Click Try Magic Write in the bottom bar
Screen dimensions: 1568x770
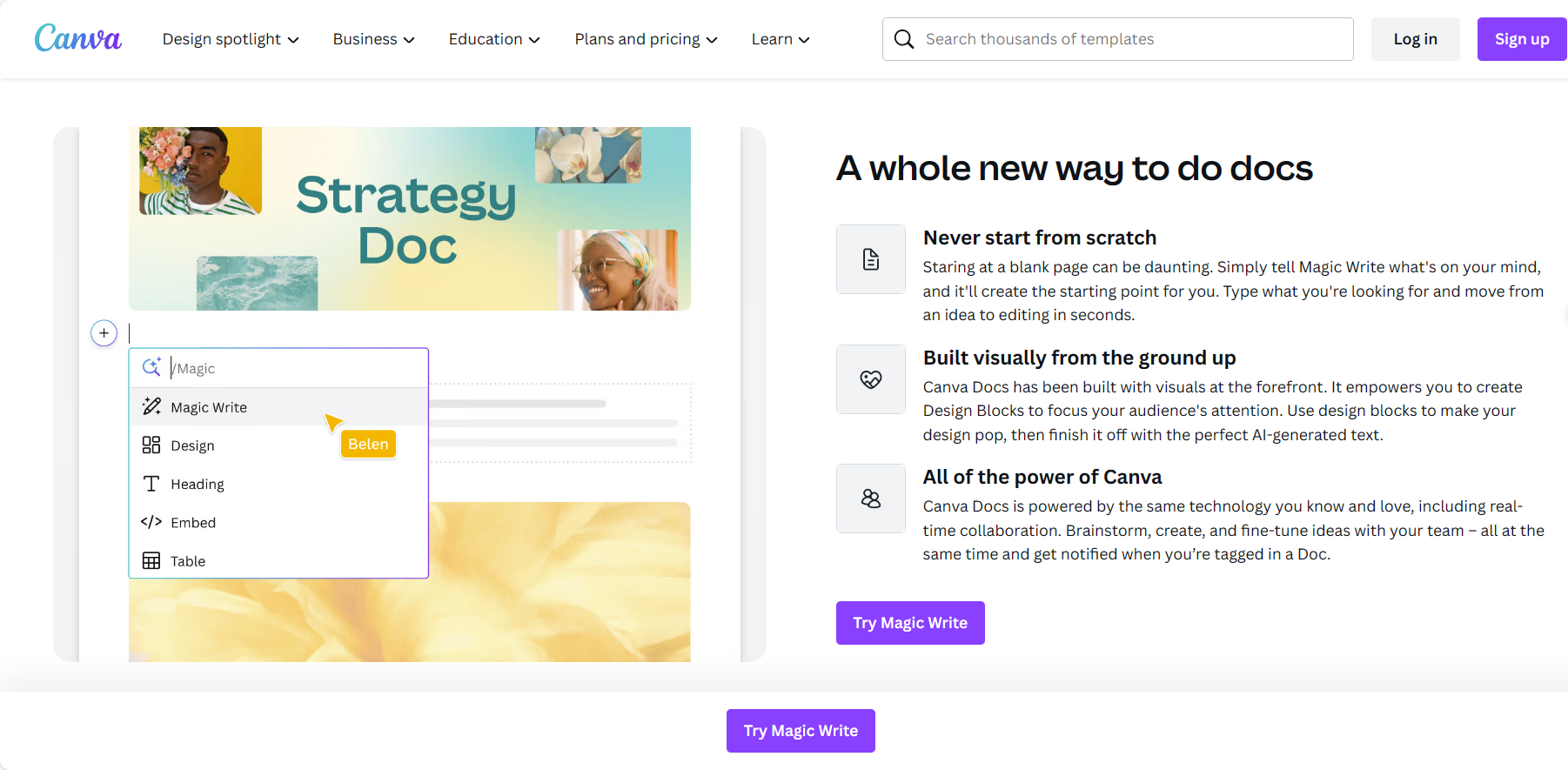(x=801, y=731)
